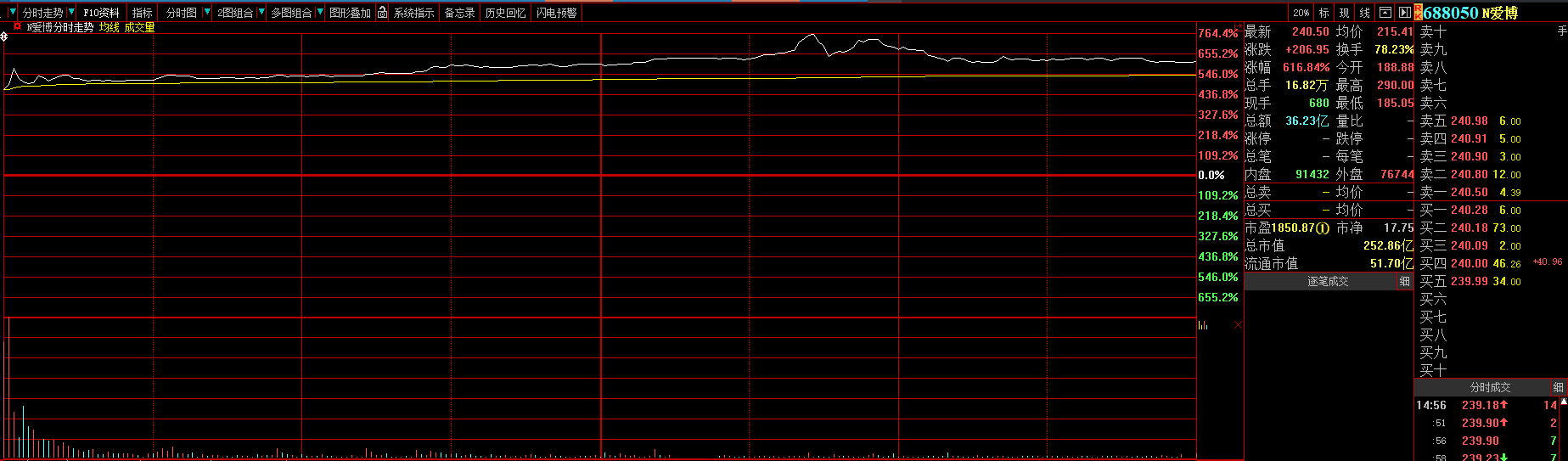
Task: Click the 线 line button
Action: pyautogui.click(x=1364, y=13)
